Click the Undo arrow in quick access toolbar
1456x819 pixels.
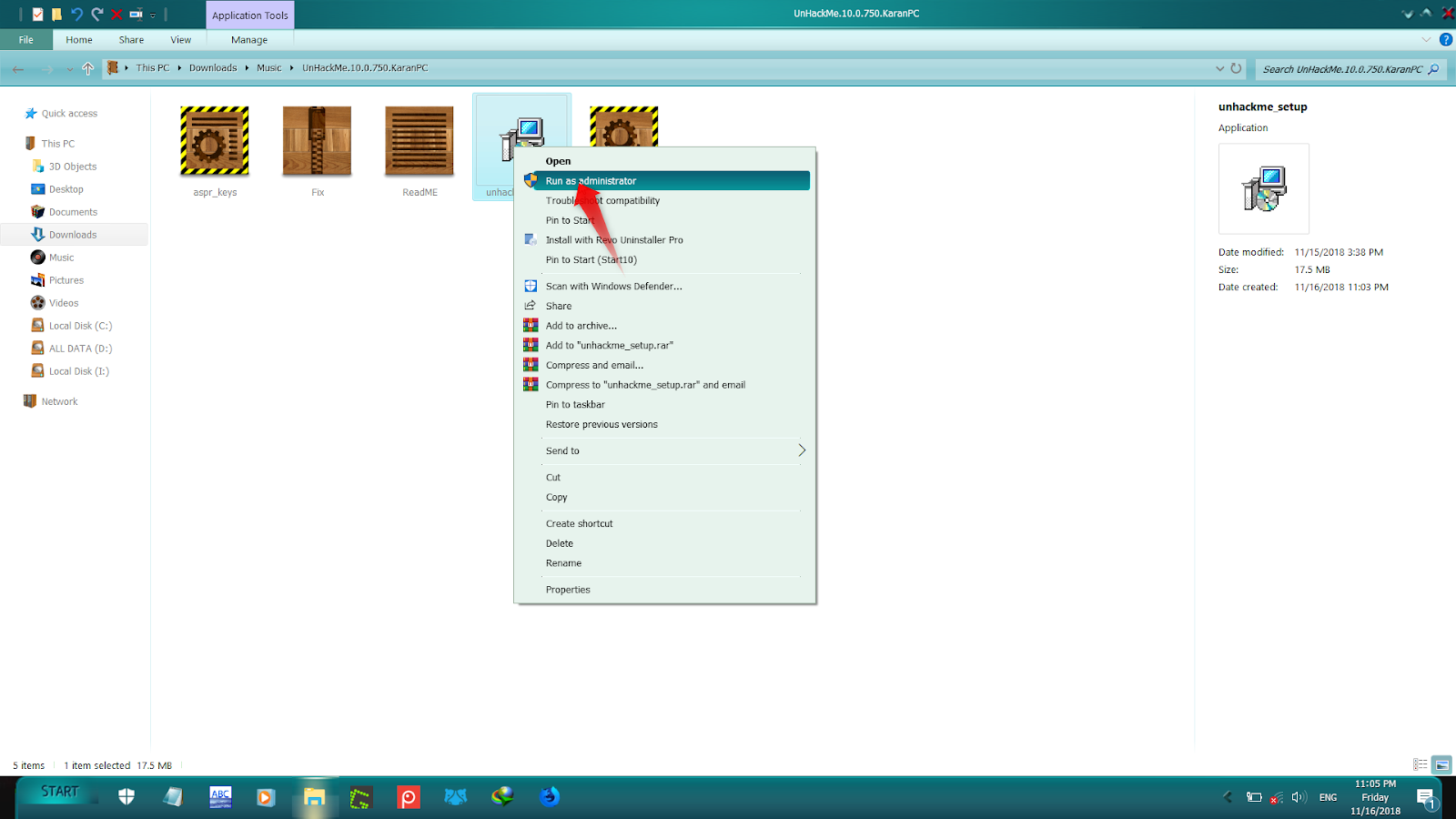click(76, 14)
